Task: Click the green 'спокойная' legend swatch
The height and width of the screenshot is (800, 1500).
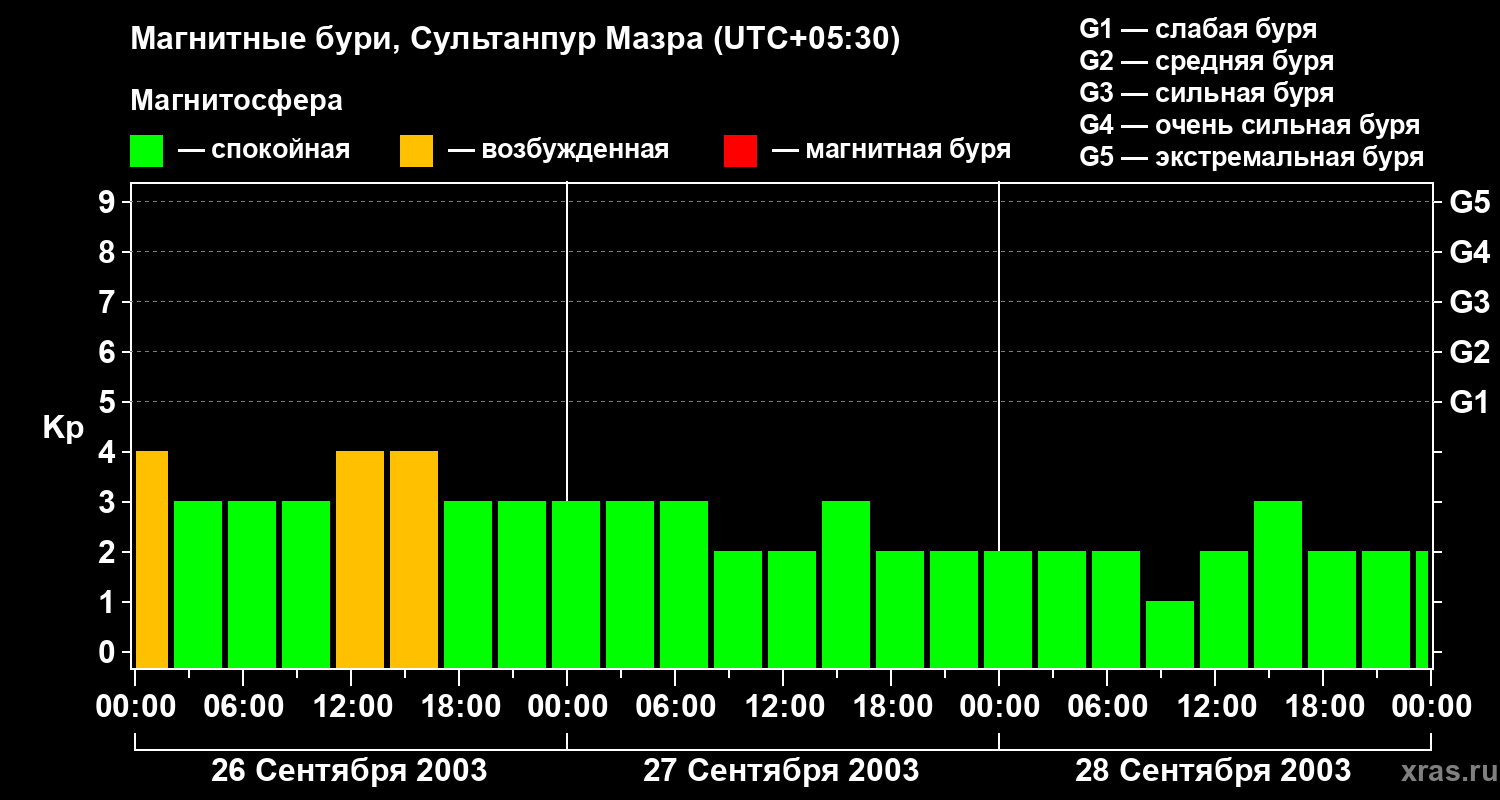Action: click(x=146, y=151)
